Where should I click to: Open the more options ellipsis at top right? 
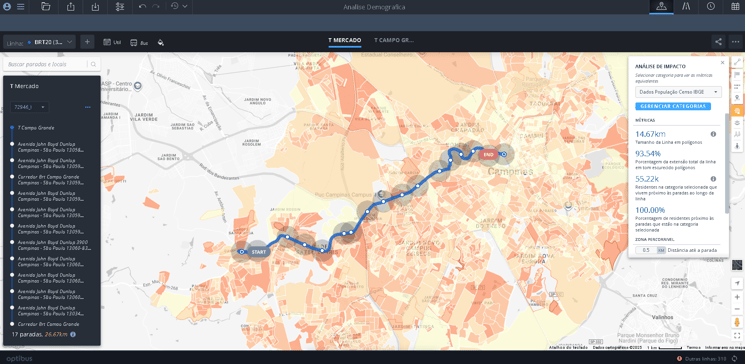tap(735, 42)
